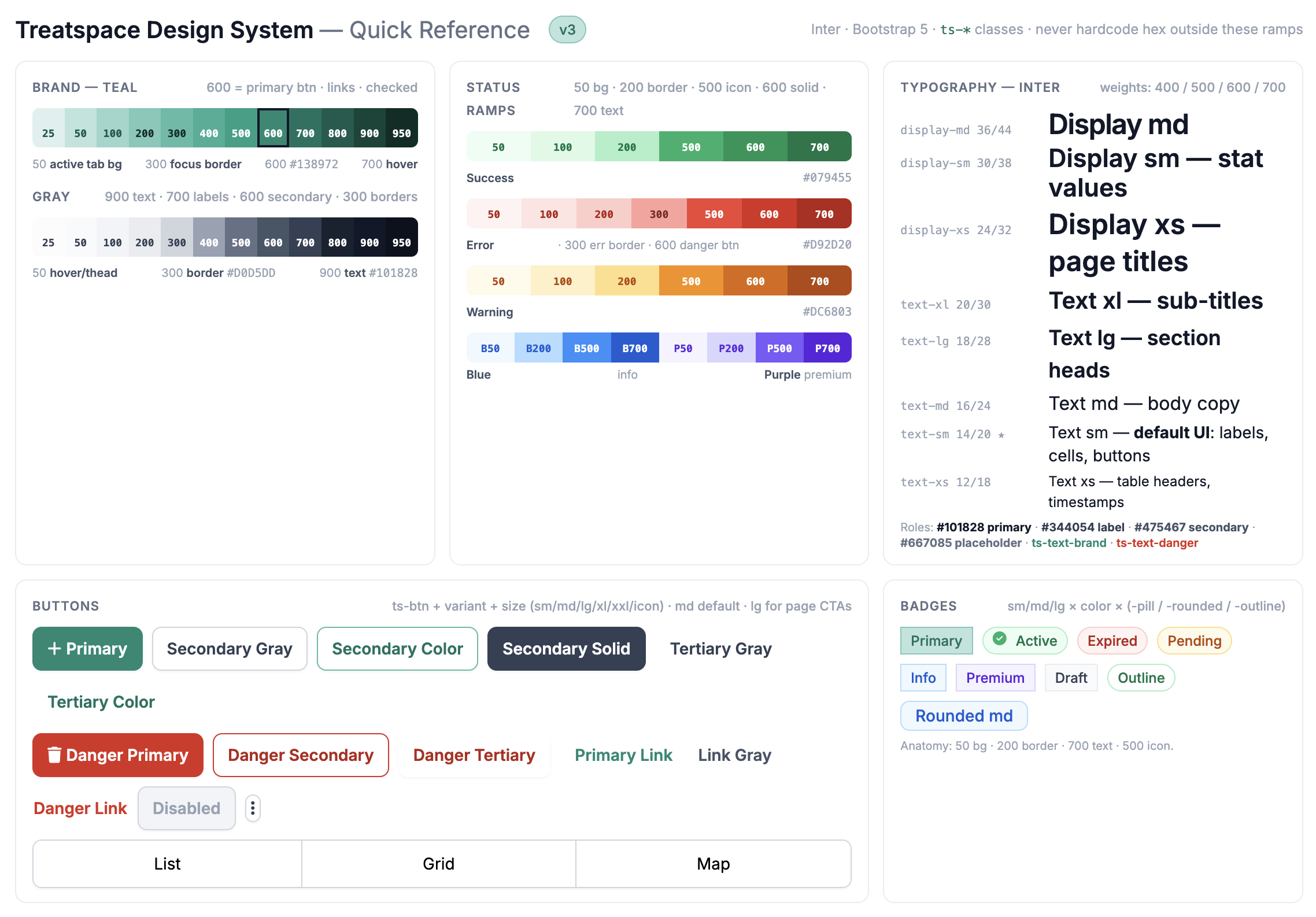Click the three-dot kebab icon button
This screenshot has width=1316, height=917.
(253, 808)
